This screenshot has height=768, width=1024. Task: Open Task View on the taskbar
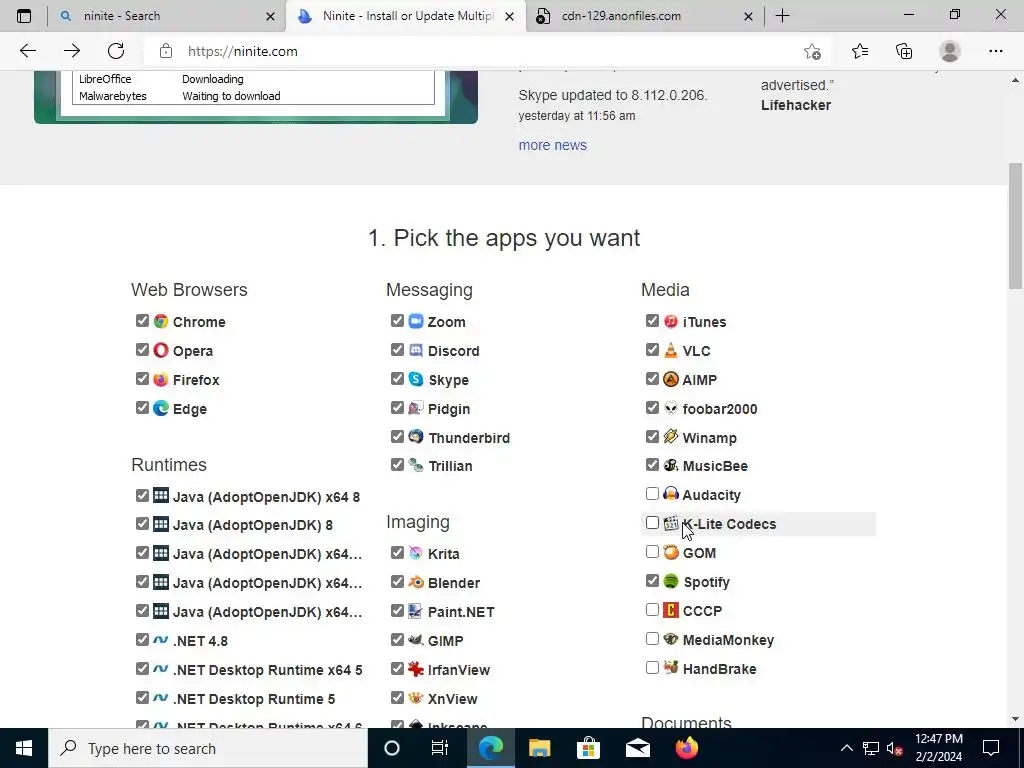click(x=440, y=748)
